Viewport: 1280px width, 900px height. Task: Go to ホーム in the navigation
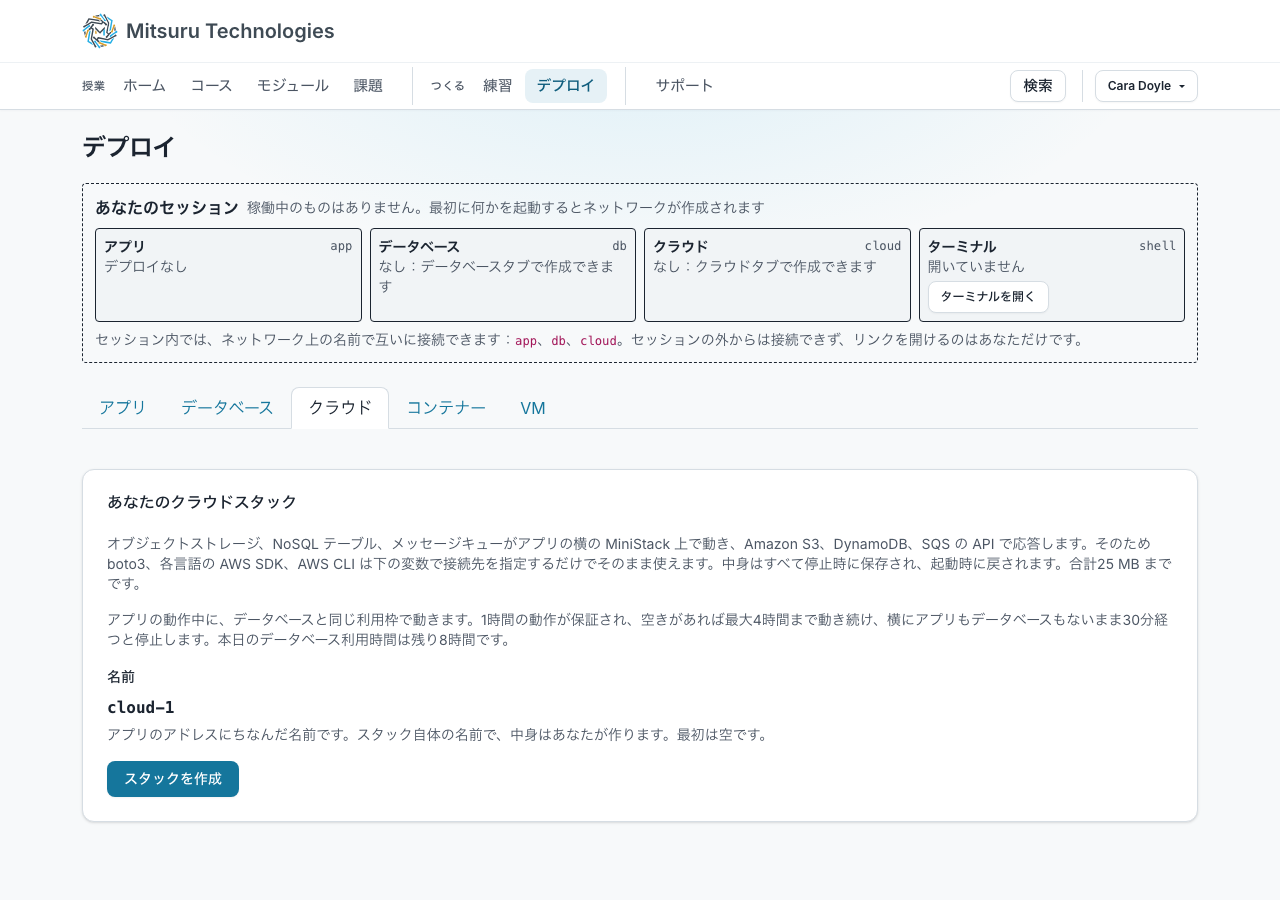click(144, 86)
